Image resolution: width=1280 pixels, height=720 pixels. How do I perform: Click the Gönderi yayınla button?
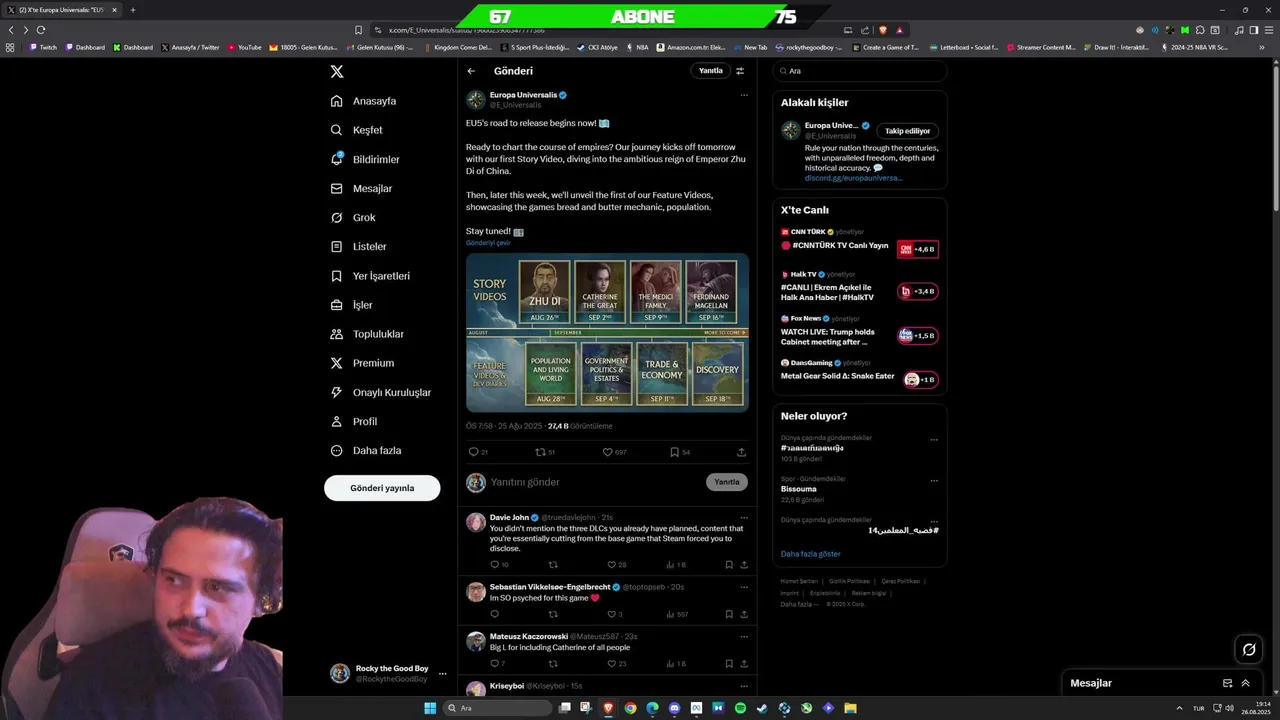[382, 488]
